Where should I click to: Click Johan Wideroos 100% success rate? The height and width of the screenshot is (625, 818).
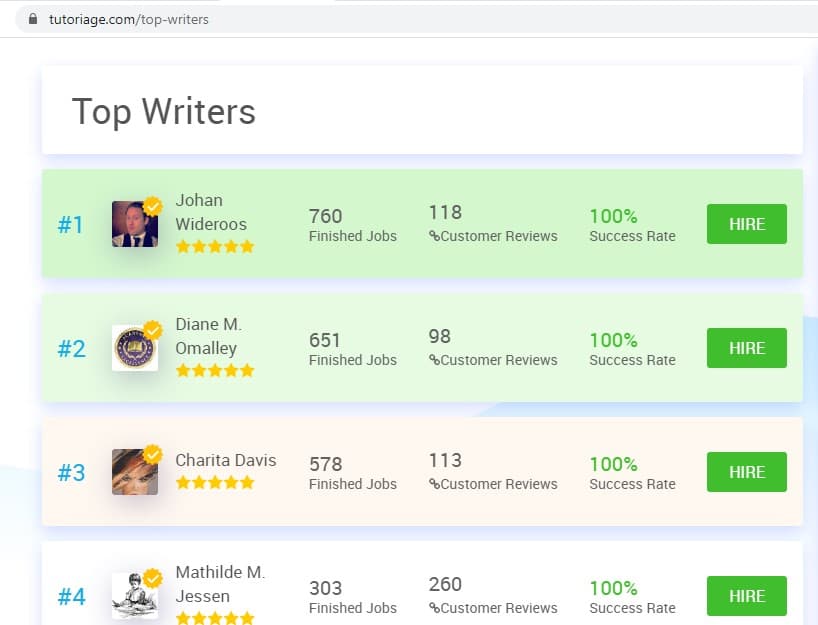[614, 216]
